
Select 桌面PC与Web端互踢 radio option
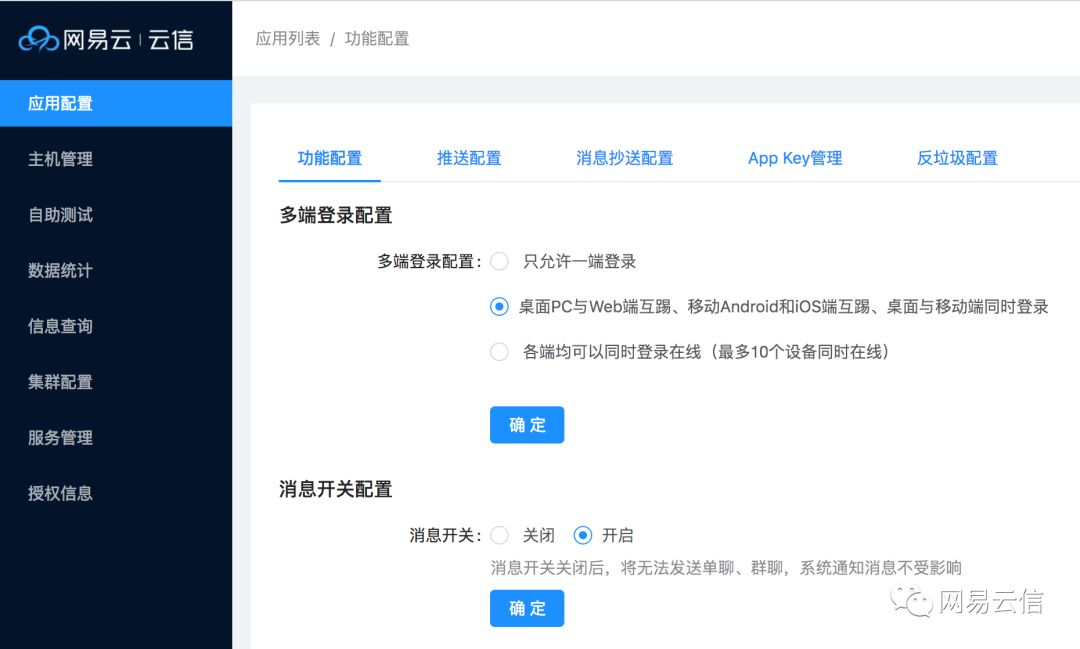499,307
